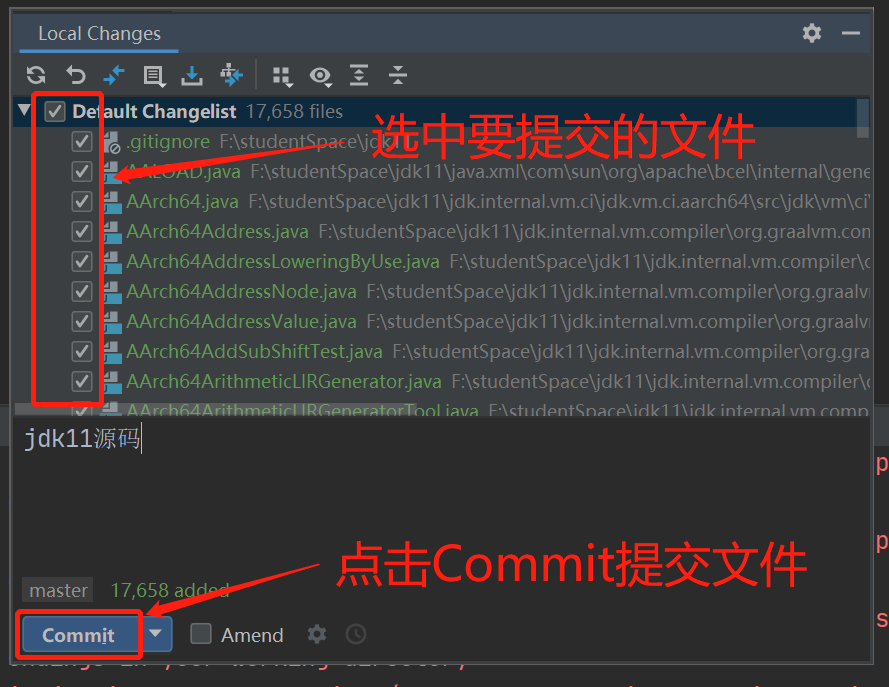Screen dimensions: 889x687
Task: Open the Group By squares dropdown icon
Action: click(x=282, y=77)
